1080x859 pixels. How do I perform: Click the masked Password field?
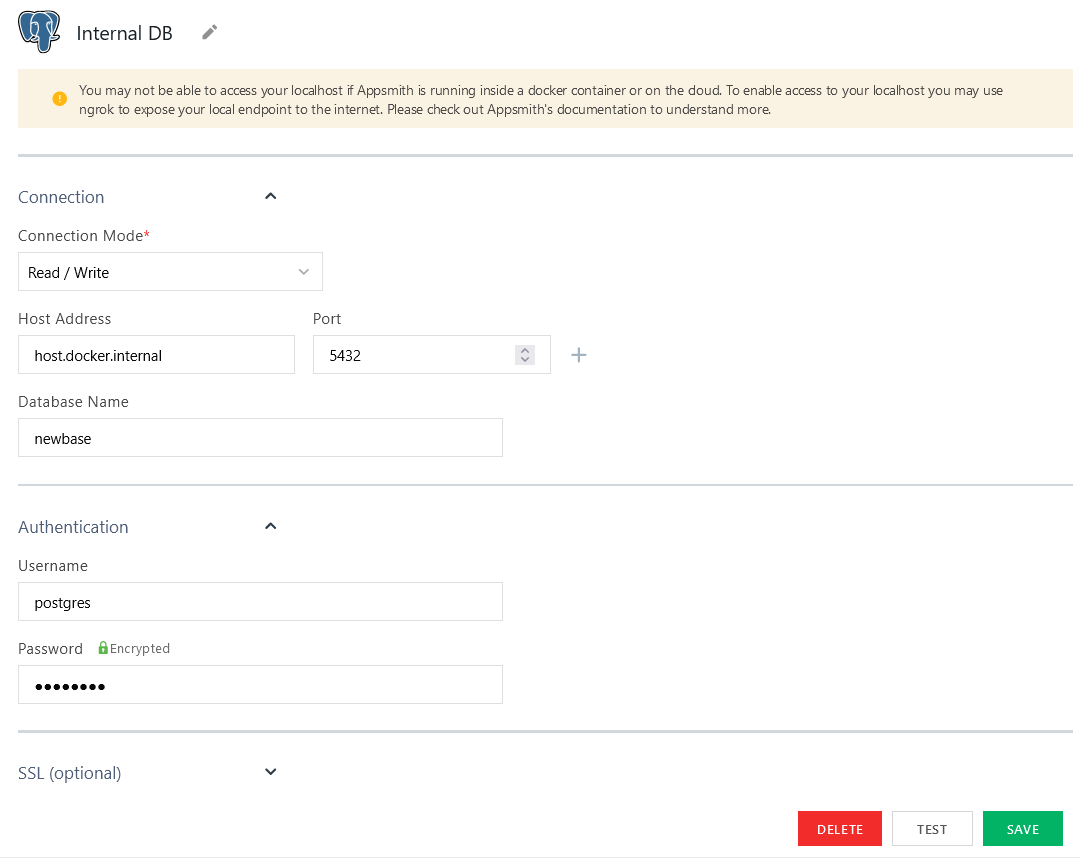[x=260, y=684]
